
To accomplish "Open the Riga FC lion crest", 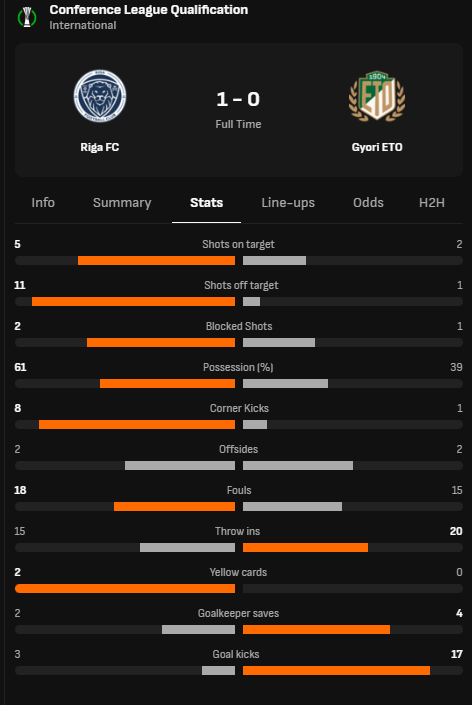I will 100,96.
